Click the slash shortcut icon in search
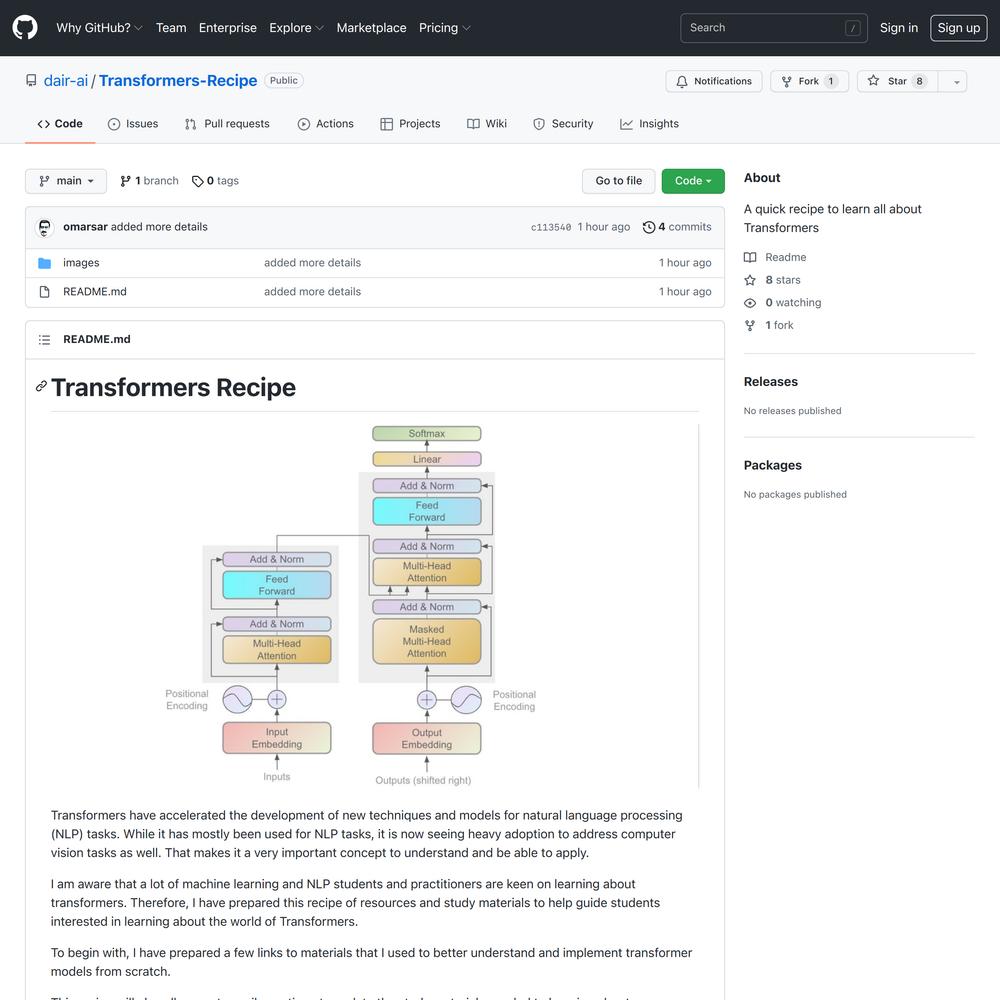Screen dimensions: 1000x1000 [852, 28]
